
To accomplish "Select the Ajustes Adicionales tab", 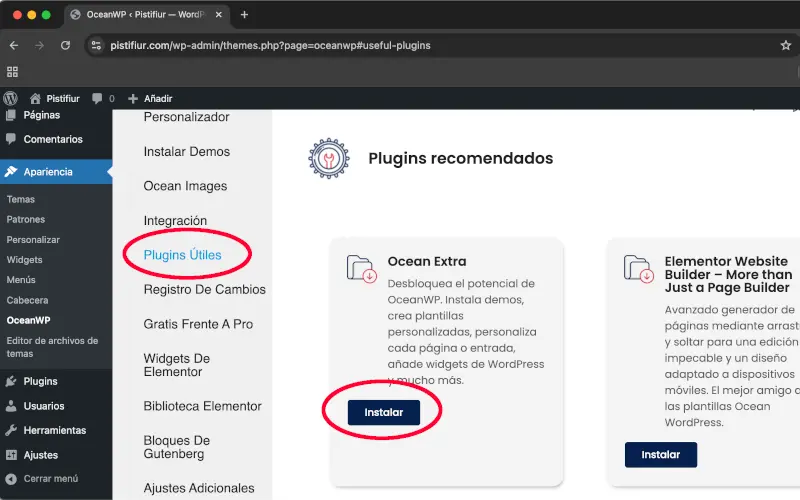I will [199, 488].
